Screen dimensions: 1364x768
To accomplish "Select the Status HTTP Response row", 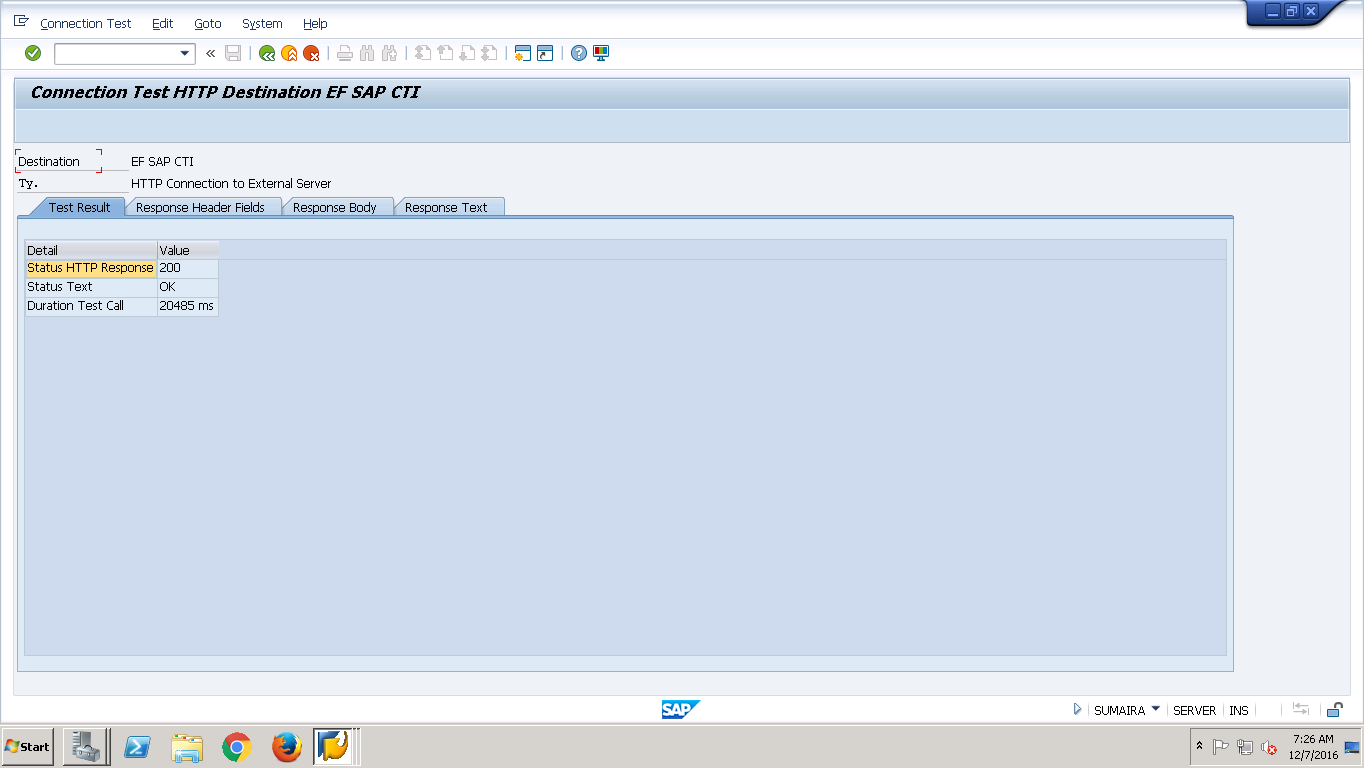I will [x=90, y=267].
